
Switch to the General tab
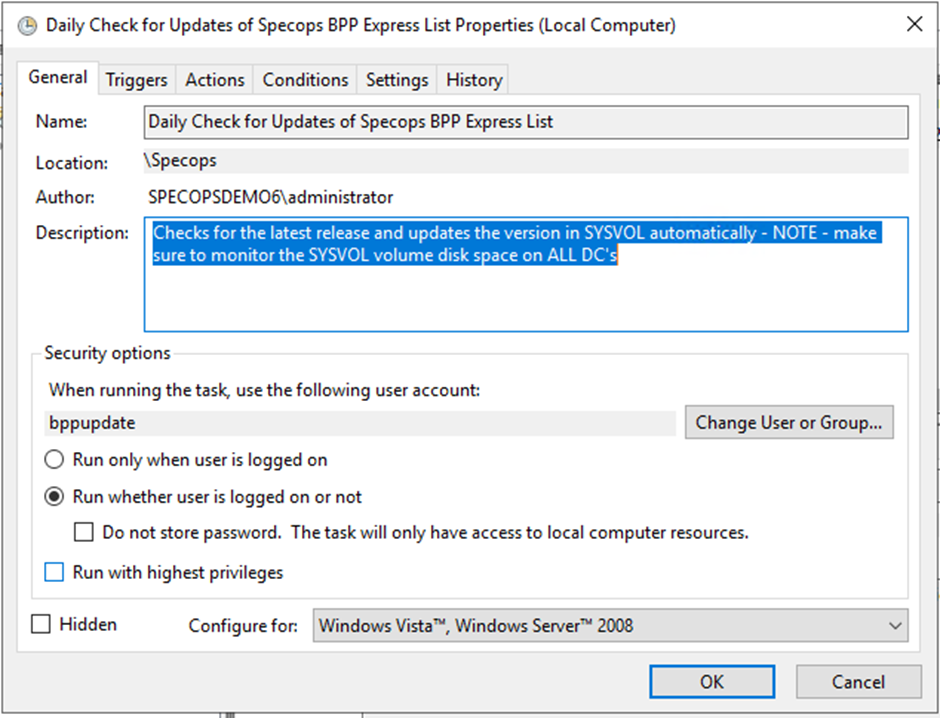click(58, 77)
